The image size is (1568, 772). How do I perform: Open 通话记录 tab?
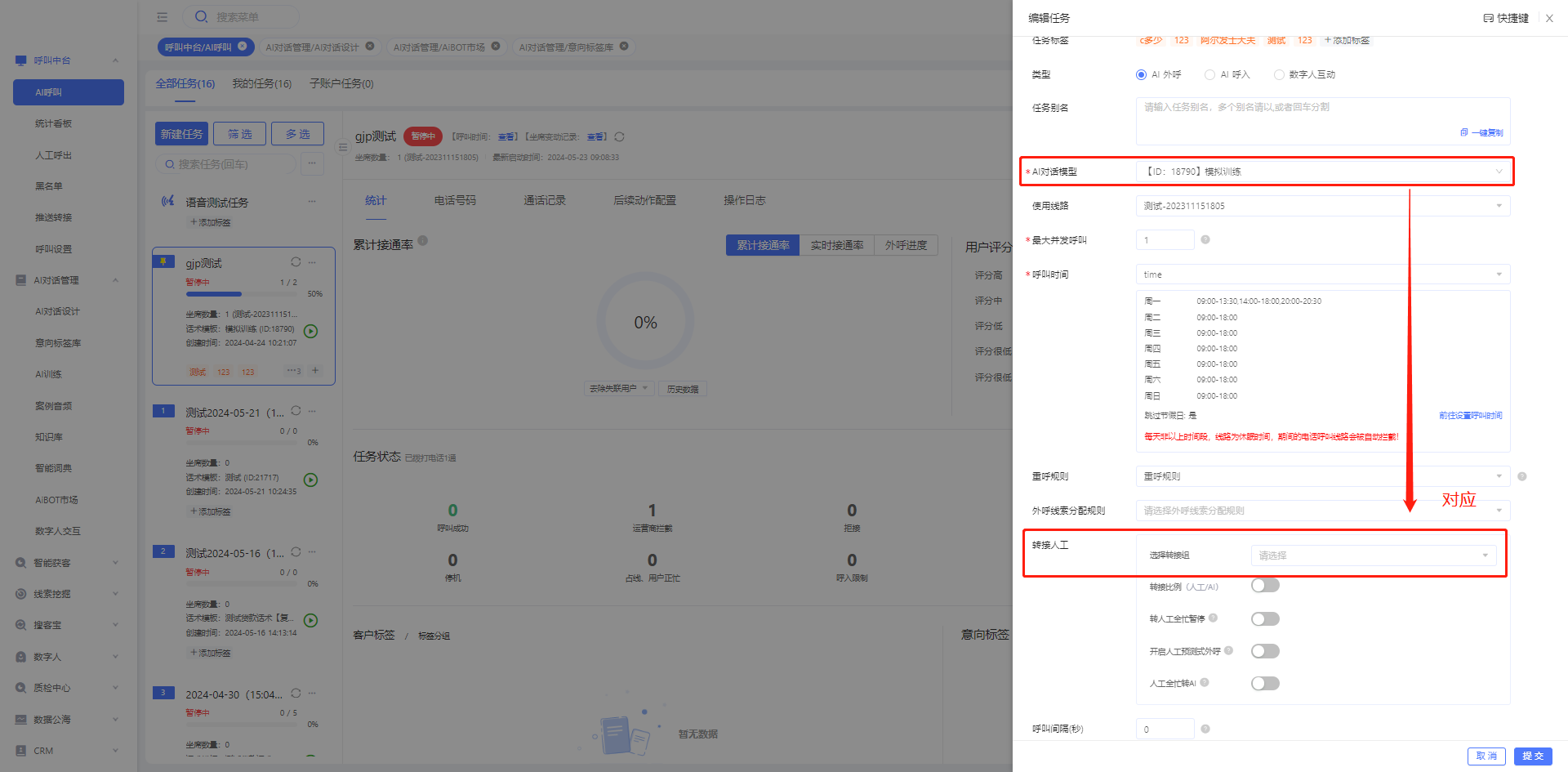(x=545, y=200)
